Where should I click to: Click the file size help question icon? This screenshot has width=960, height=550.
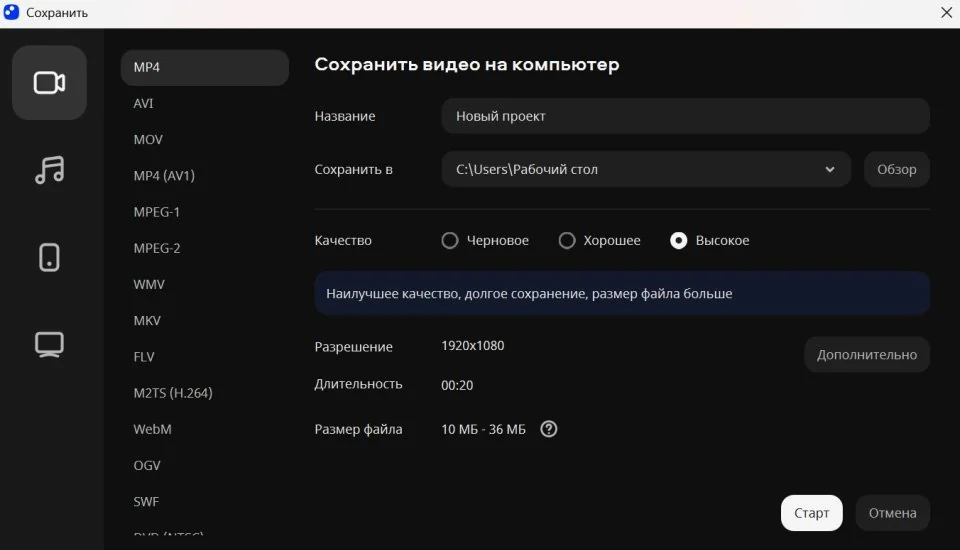(548, 429)
